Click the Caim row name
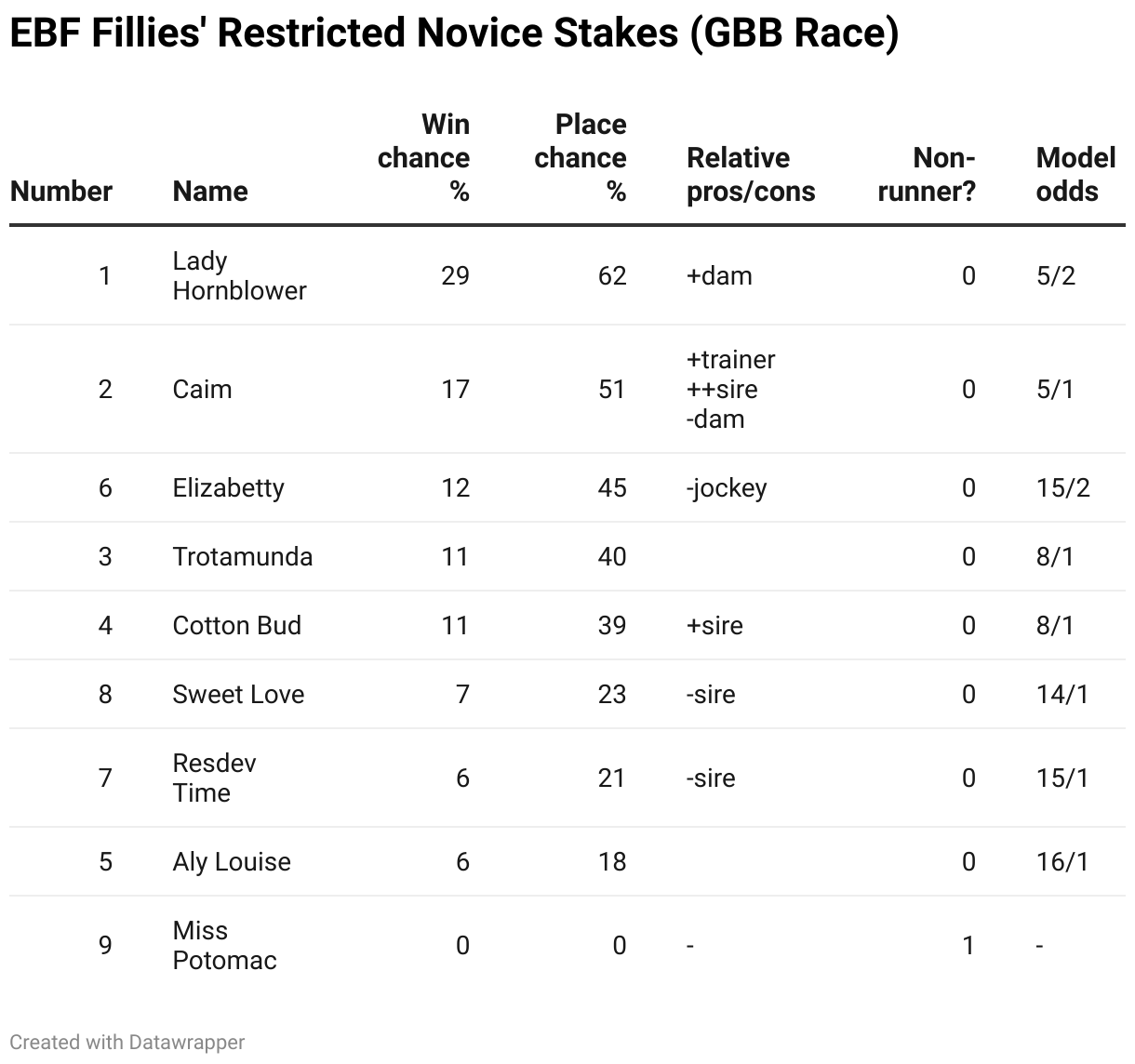This screenshot has width=1135, height=1064. [202, 390]
